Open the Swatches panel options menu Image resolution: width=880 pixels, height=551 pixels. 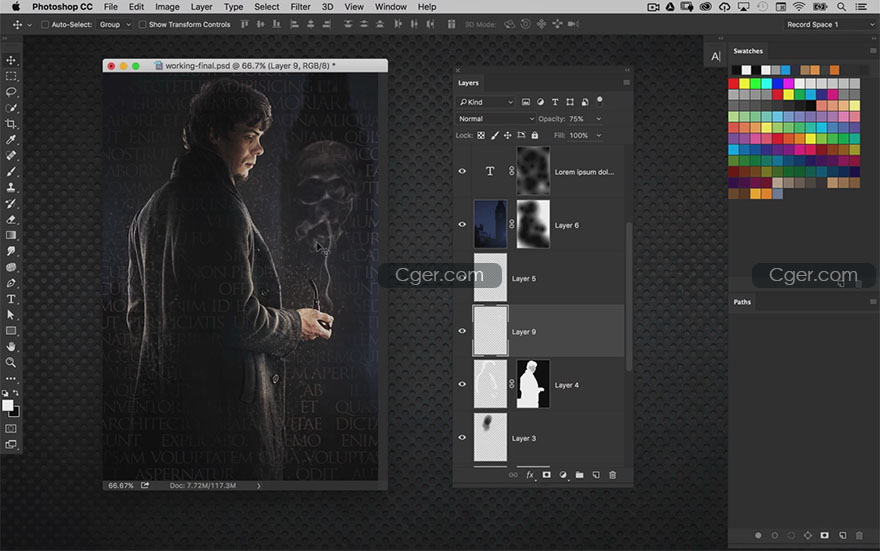pos(873,50)
